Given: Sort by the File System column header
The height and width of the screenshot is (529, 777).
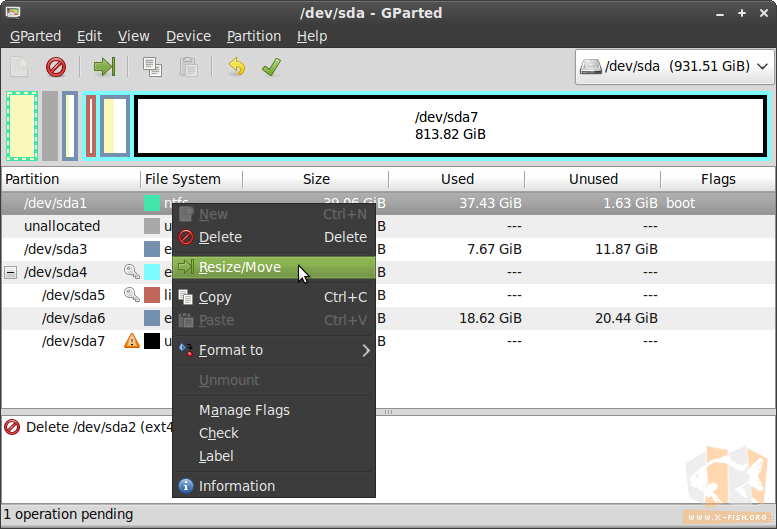Looking at the screenshot, I should (x=192, y=179).
